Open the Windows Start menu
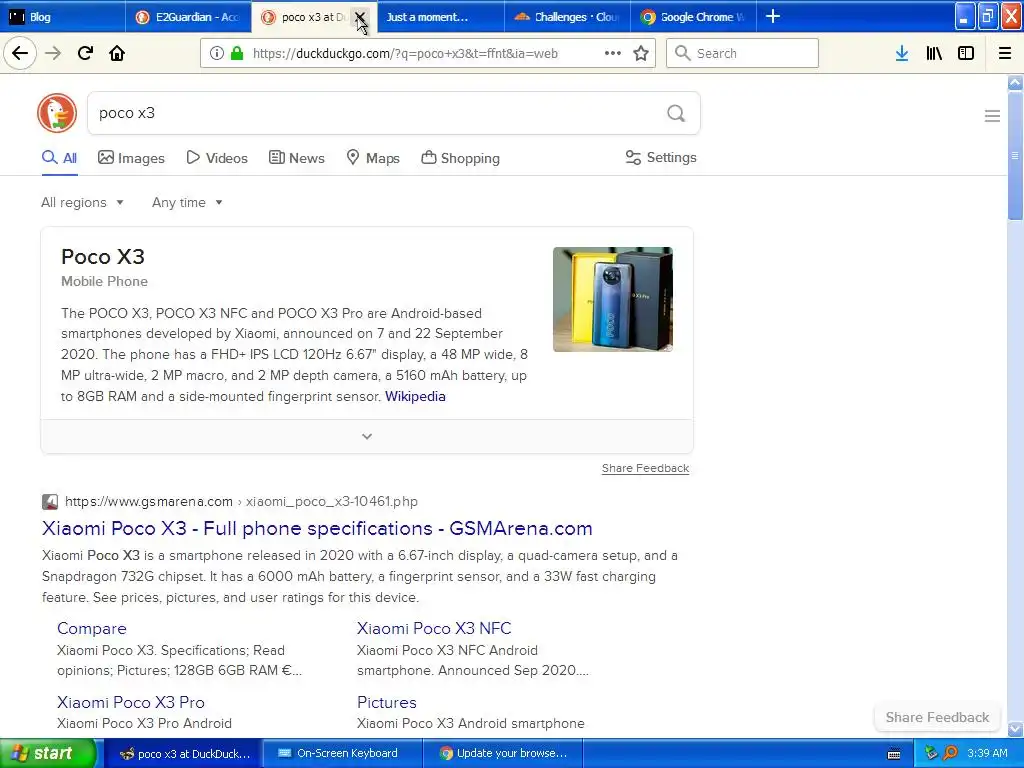 (x=48, y=753)
